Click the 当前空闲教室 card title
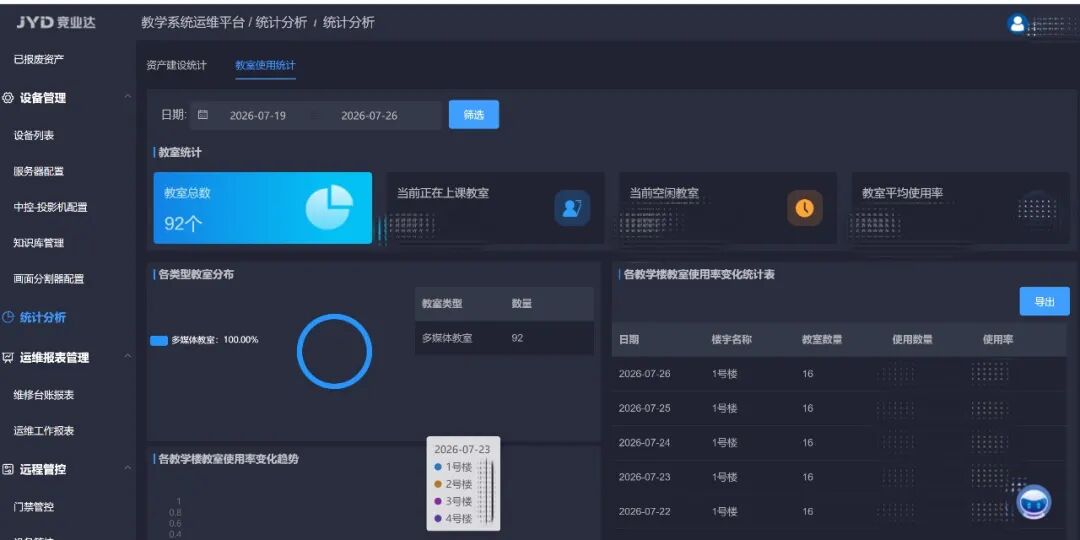This screenshot has height=540, width=1080. tap(664, 194)
